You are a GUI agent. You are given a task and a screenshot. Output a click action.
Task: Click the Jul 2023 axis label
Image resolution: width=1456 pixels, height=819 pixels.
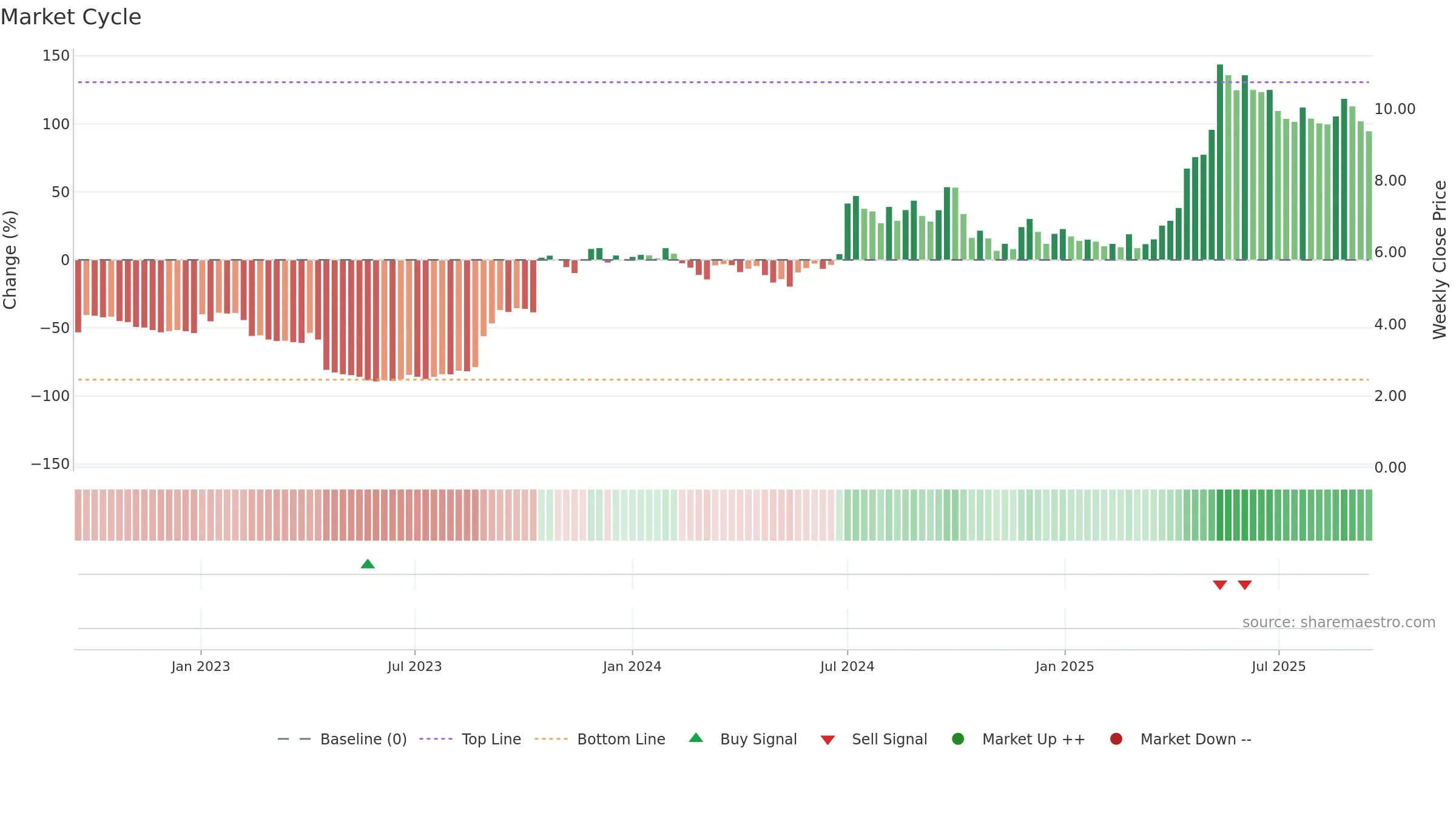click(x=415, y=667)
